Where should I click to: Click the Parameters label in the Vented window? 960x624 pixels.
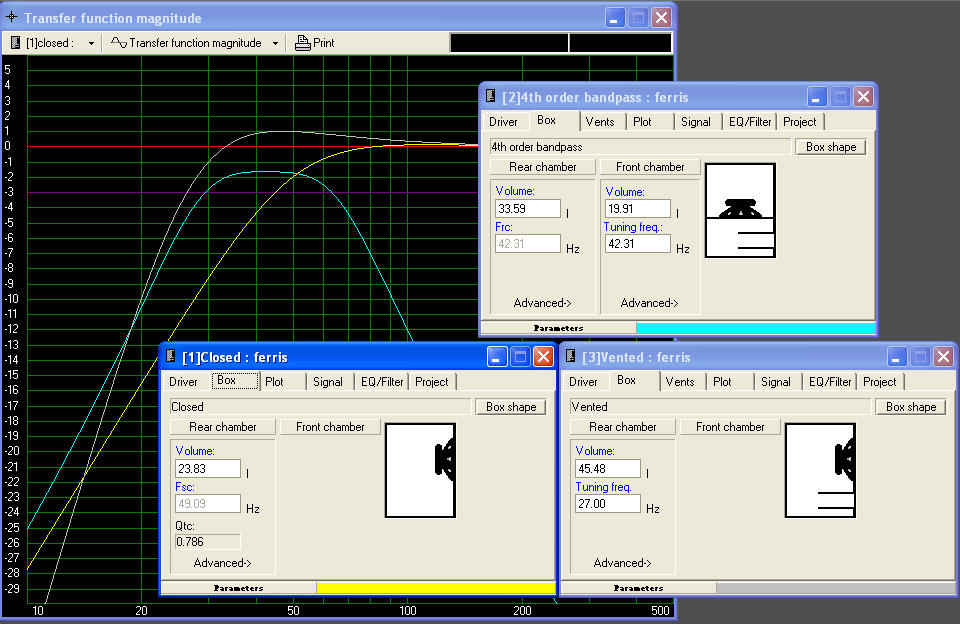tap(638, 588)
